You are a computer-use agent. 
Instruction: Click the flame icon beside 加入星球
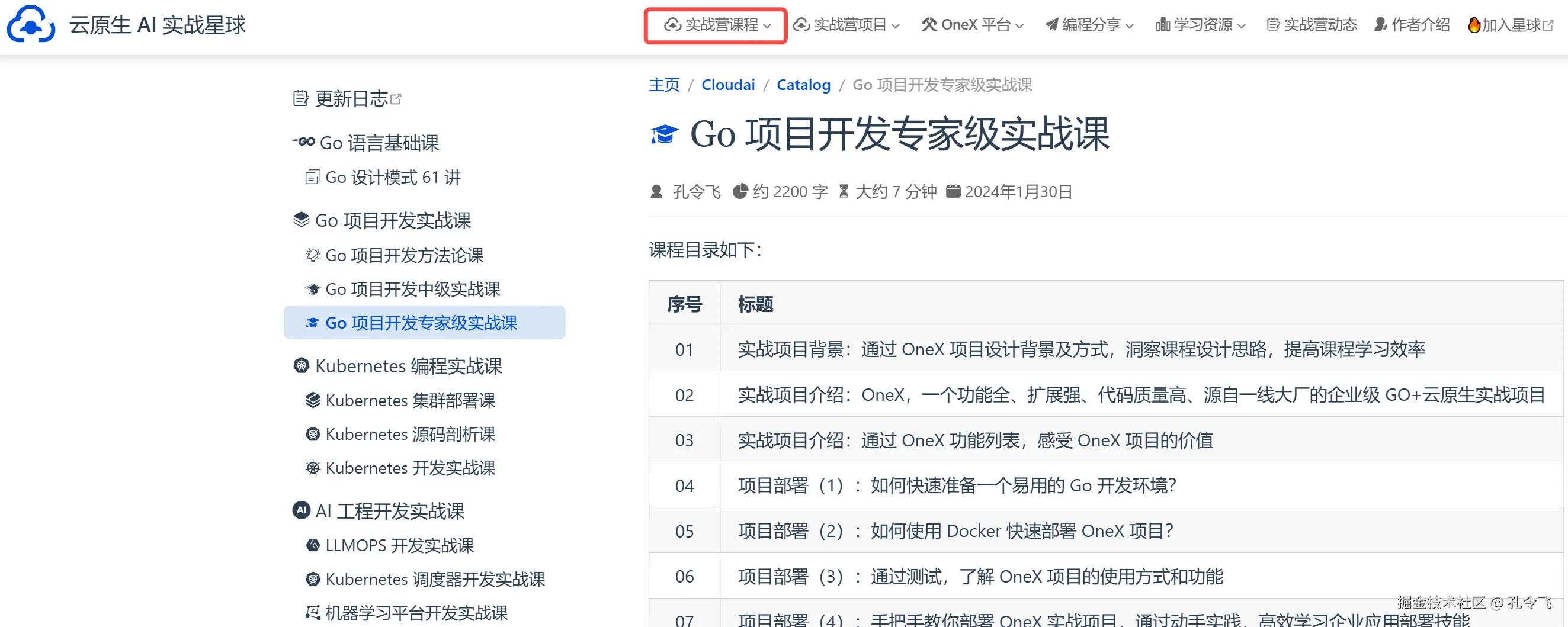point(1474,25)
